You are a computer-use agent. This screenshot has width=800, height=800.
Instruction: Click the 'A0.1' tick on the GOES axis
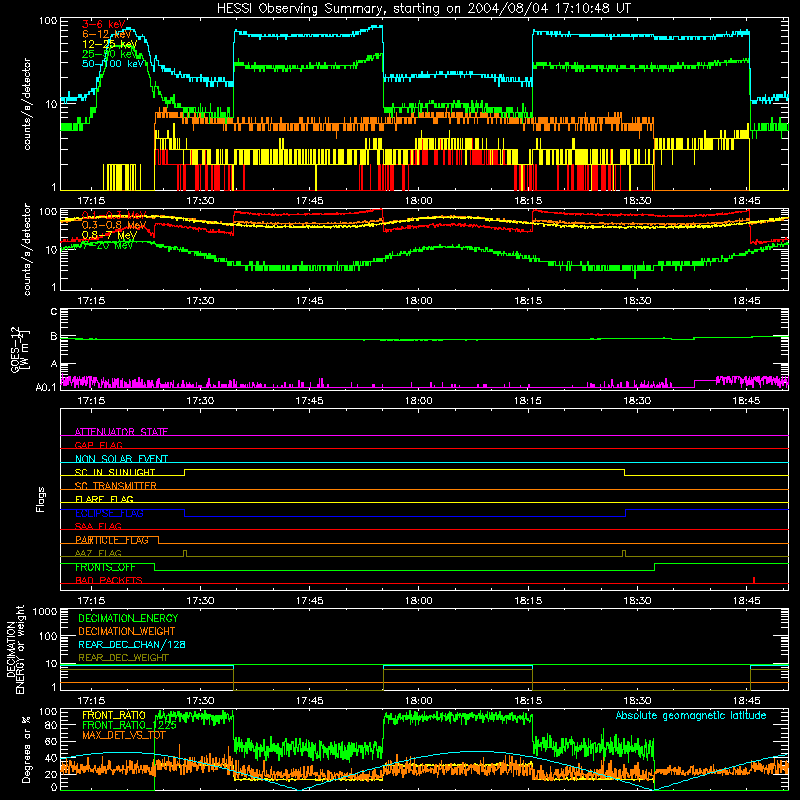coord(45,387)
